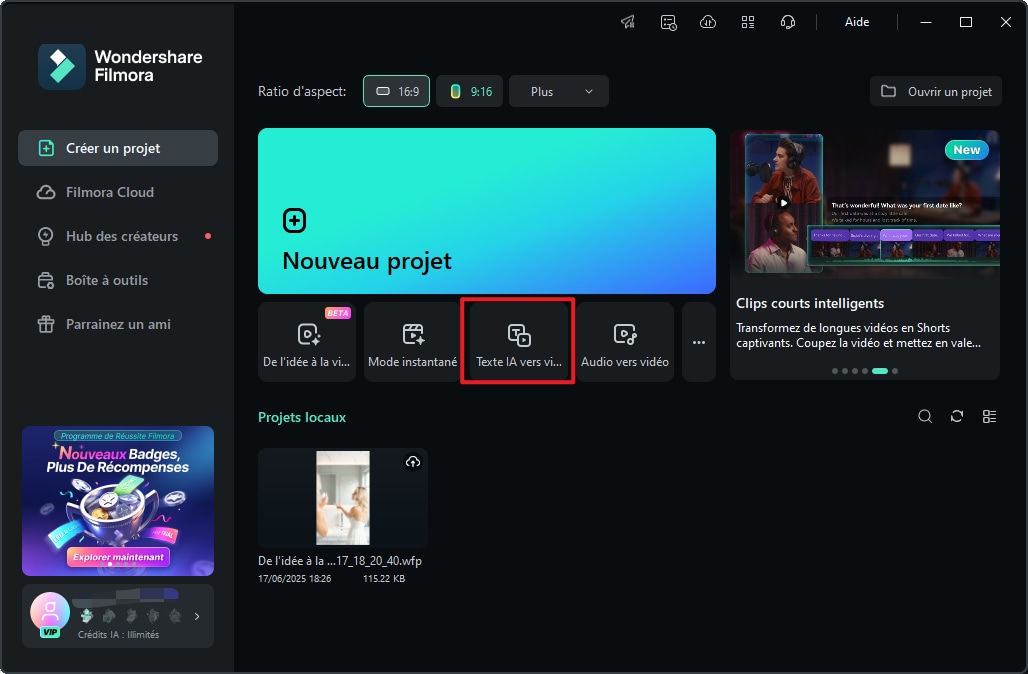The width and height of the screenshot is (1028, 674).
Task: Upload project to cloud icon on thumbnail
Action: [x=412, y=462]
